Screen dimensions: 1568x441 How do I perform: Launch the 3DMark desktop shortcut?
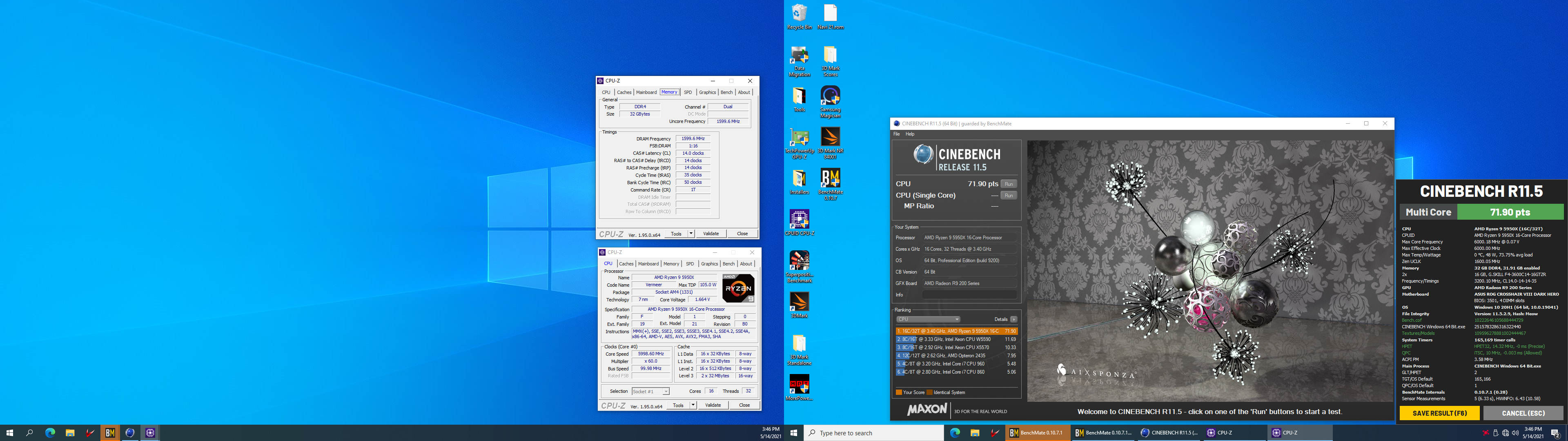(799, 305)
